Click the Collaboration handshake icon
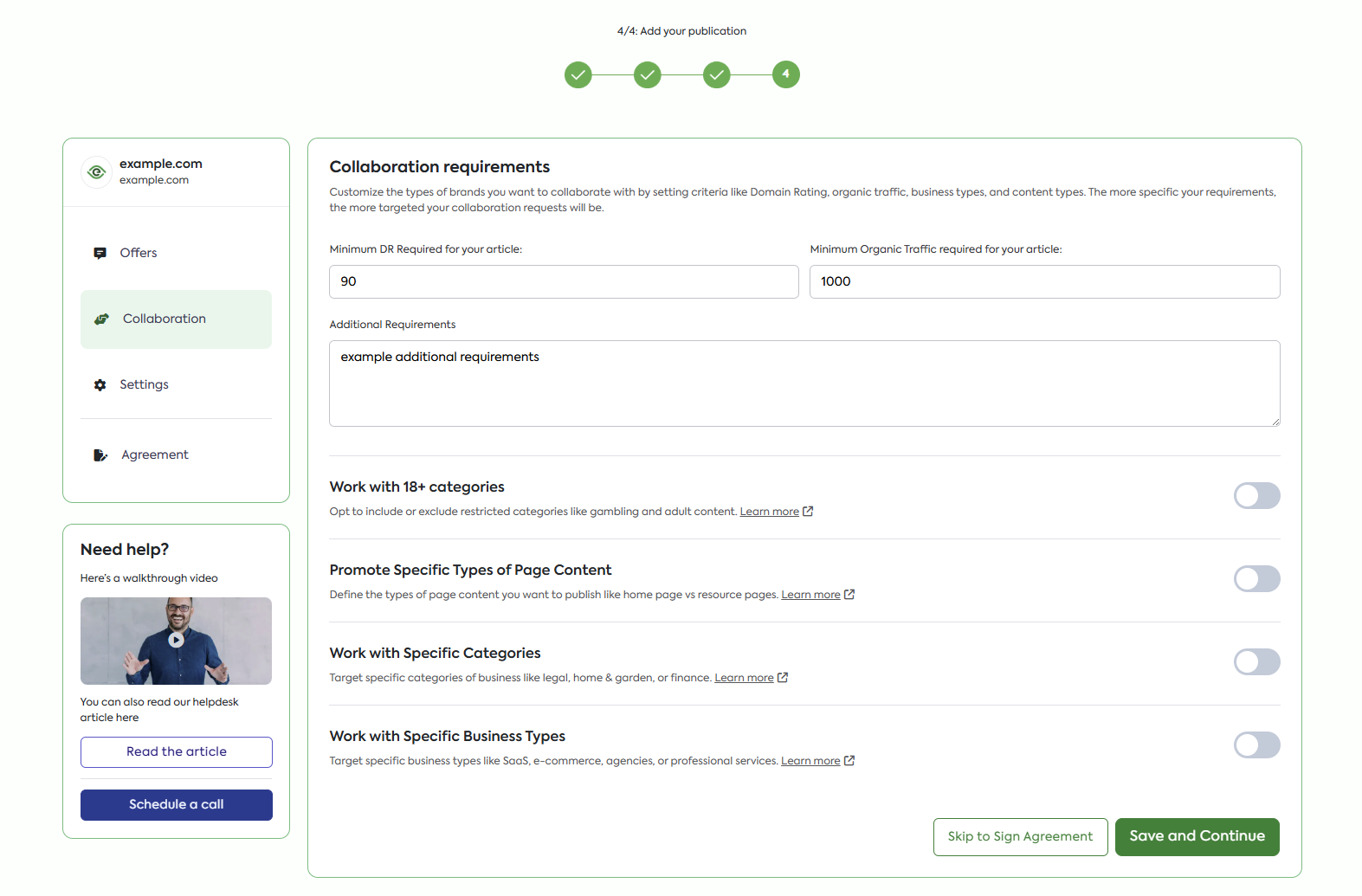The height and width of the screenshot is (896, 1362). pos(101,319)
